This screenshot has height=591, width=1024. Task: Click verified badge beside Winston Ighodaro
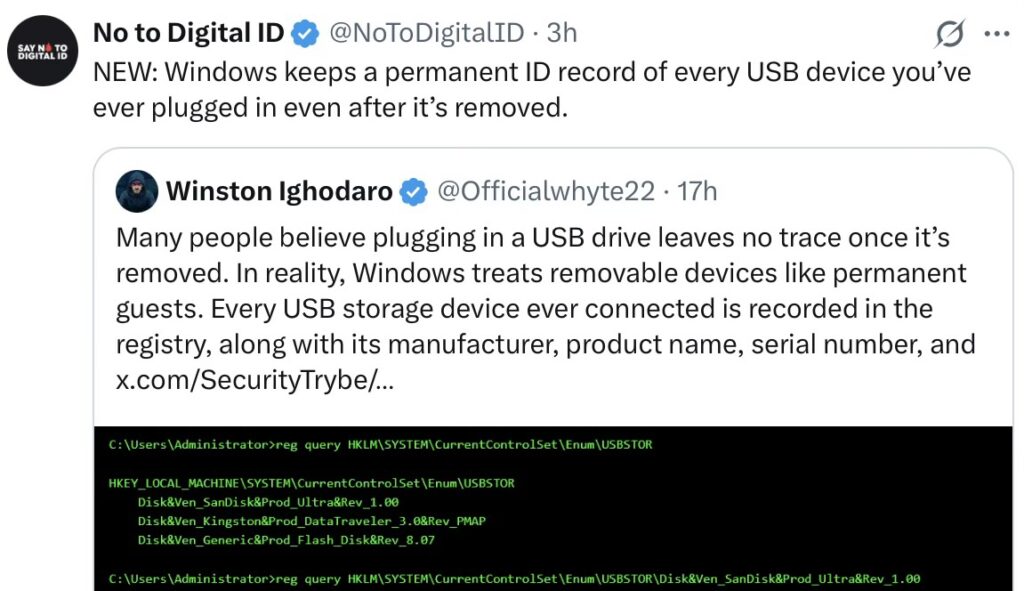pyautogui.click(x=414, y=191)
